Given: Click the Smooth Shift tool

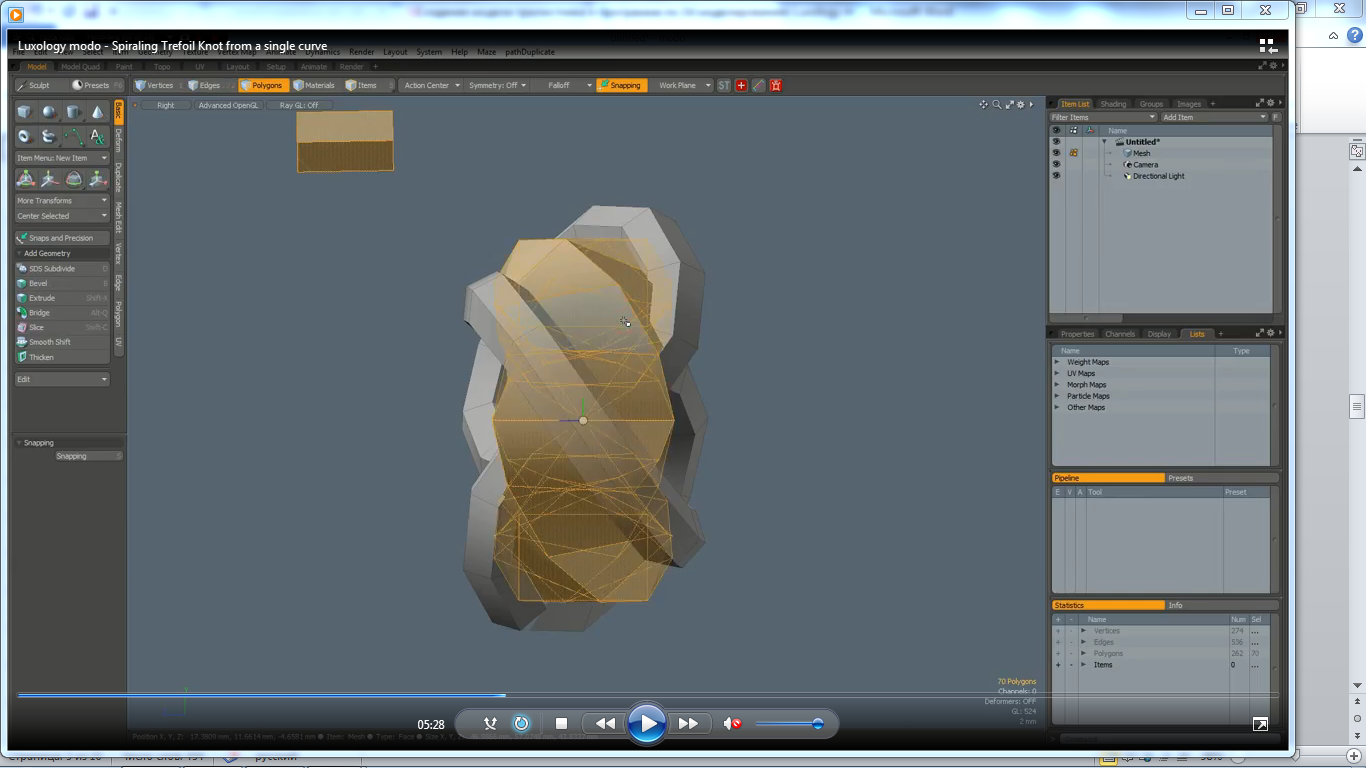Looking at the screenshot, I should pyautogui.click(x=62, y=342).
